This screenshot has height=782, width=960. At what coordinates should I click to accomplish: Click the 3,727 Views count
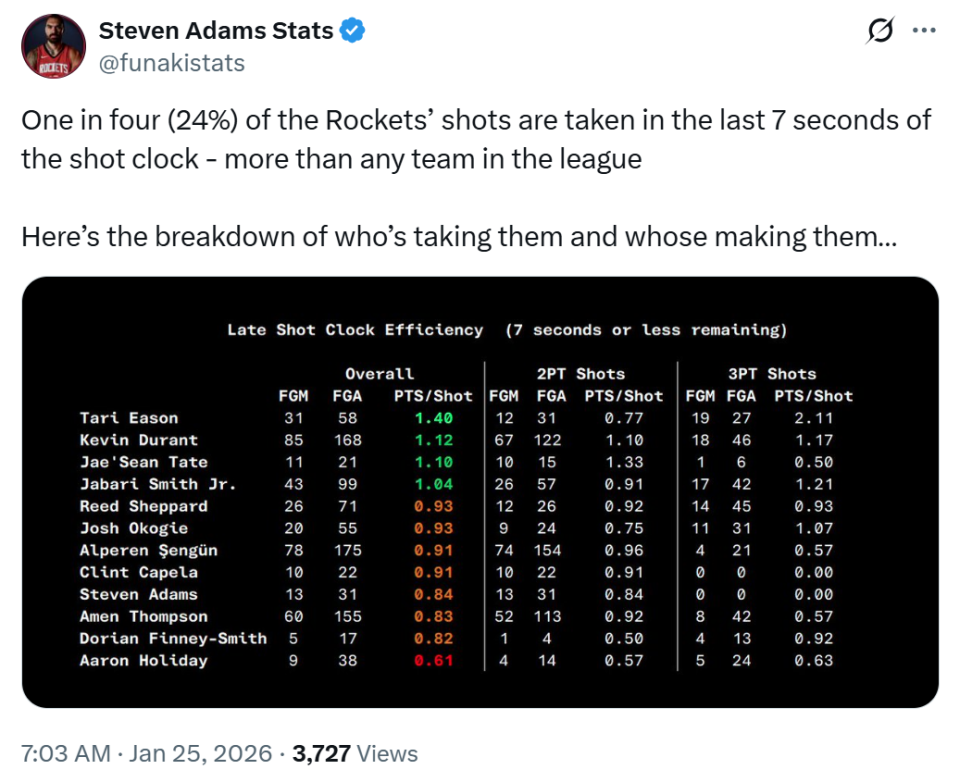pos(354,753)
